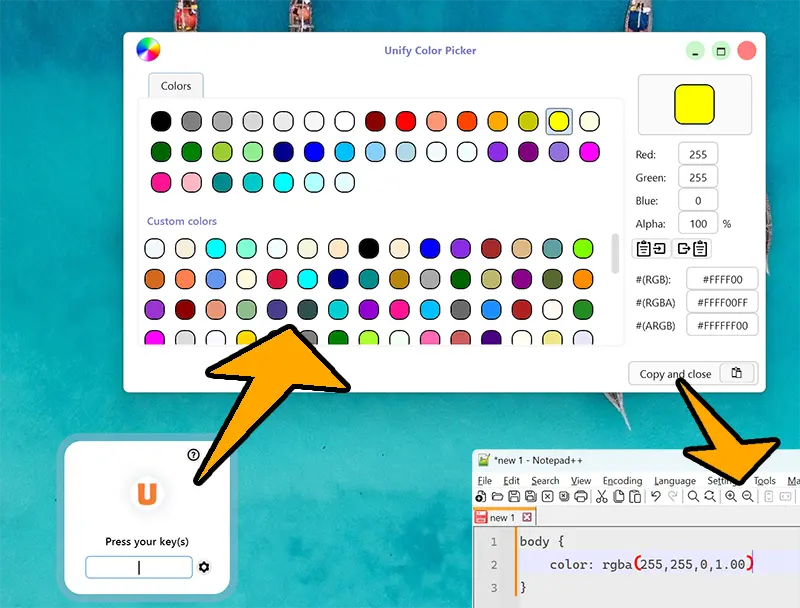Open the Tools menu in Notepad++
This screenshot has width=800, height=608.
pos(764,480)
